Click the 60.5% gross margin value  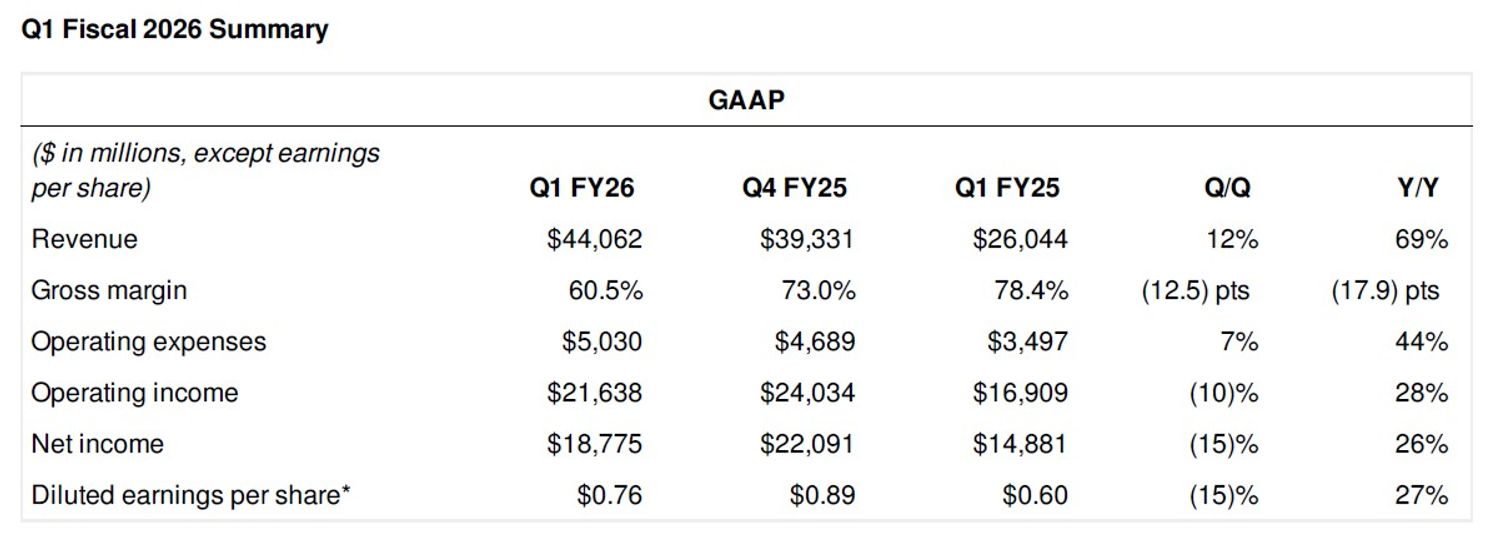tap(606, 291)
